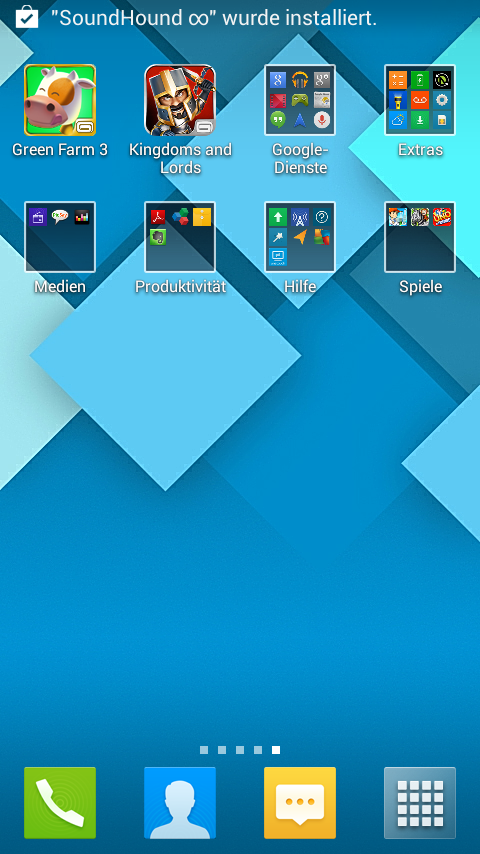The height and width of the screenshot is (854, 480).
Task: Click the Kingdoms and Lords label
Action: pyautogui.click(x=180, y=158)
